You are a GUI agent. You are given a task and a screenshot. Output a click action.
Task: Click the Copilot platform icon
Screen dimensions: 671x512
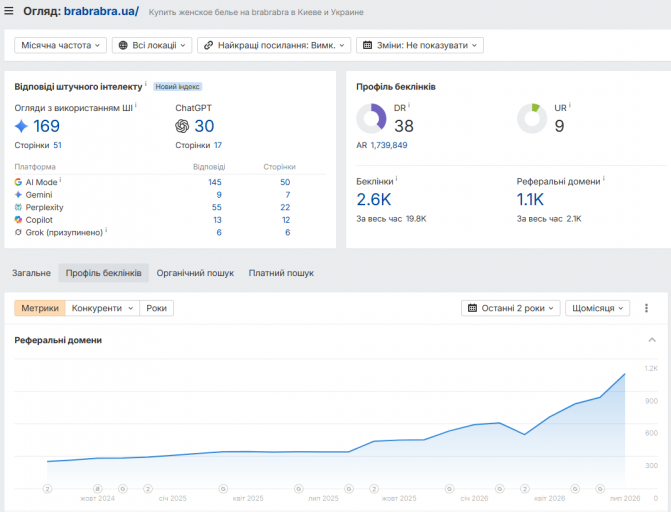(18, 220)
